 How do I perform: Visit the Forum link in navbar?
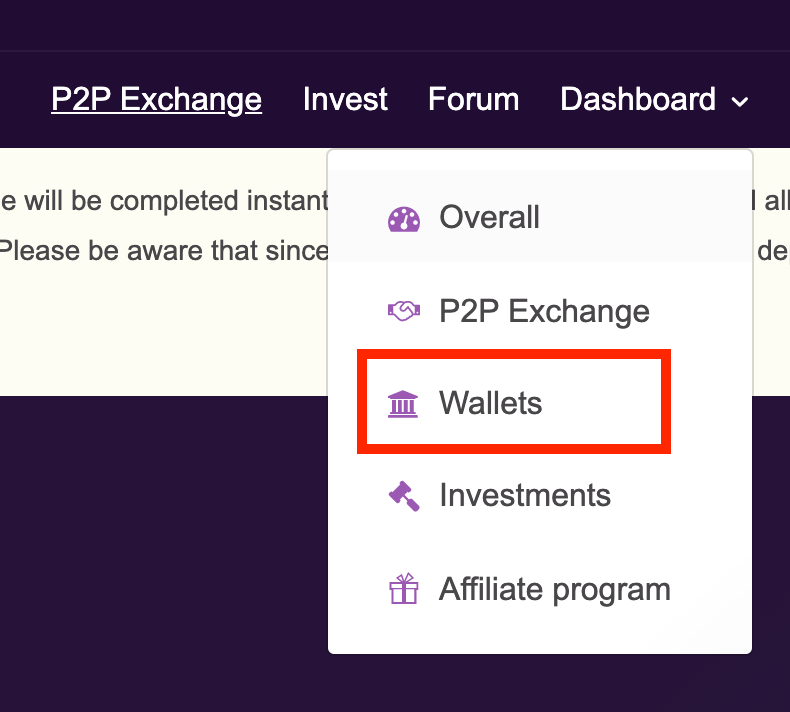474,99
